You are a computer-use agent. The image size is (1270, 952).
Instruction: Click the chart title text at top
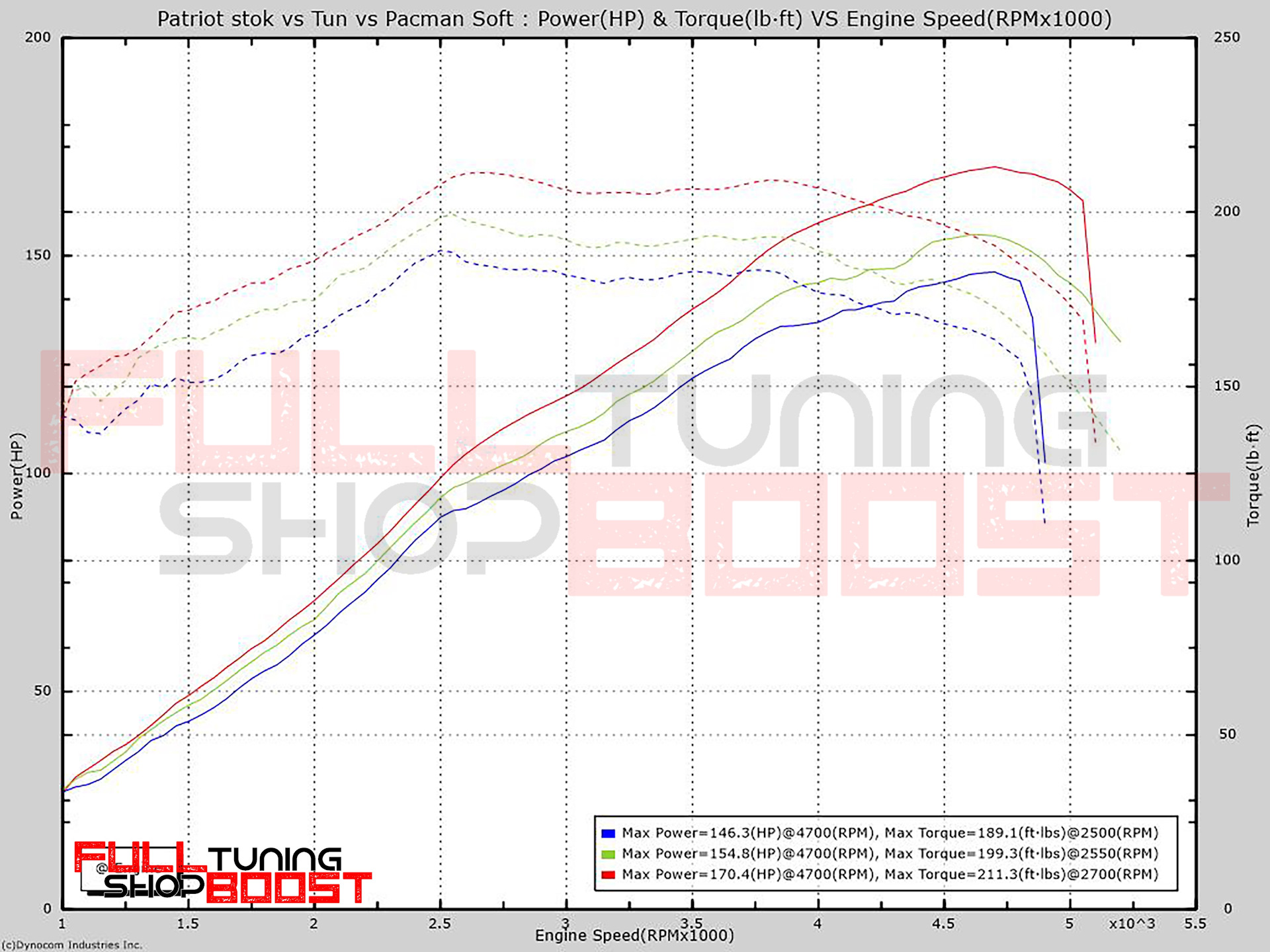(x=634, y=19)
